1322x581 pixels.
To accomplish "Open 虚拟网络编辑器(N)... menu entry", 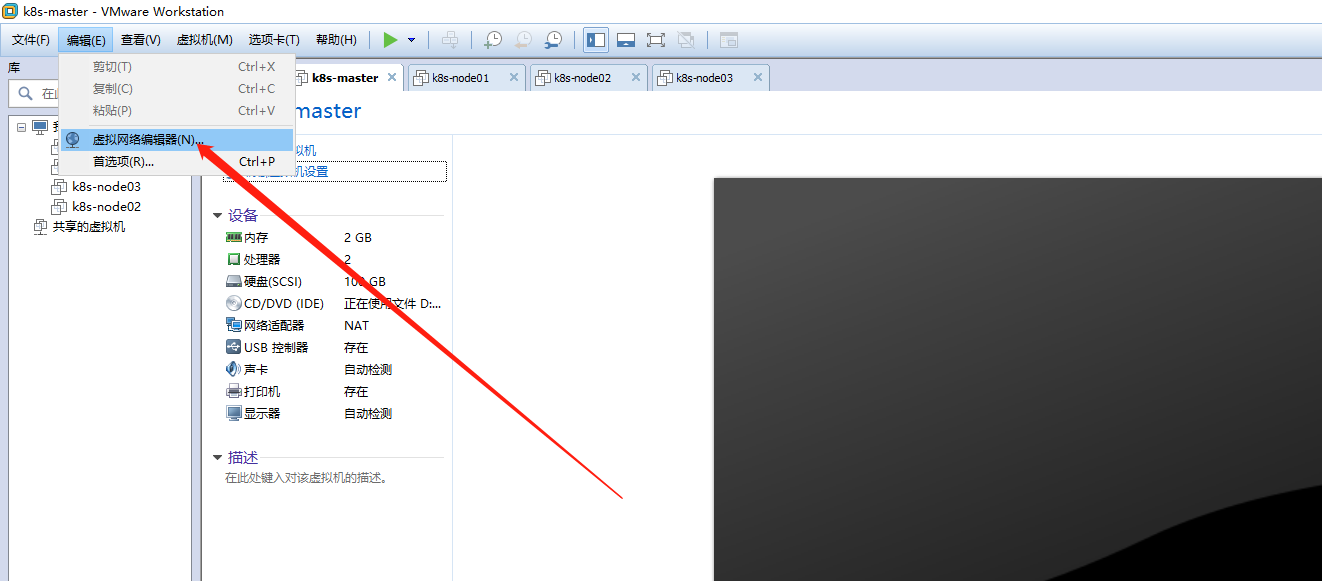I will [177, 140].
